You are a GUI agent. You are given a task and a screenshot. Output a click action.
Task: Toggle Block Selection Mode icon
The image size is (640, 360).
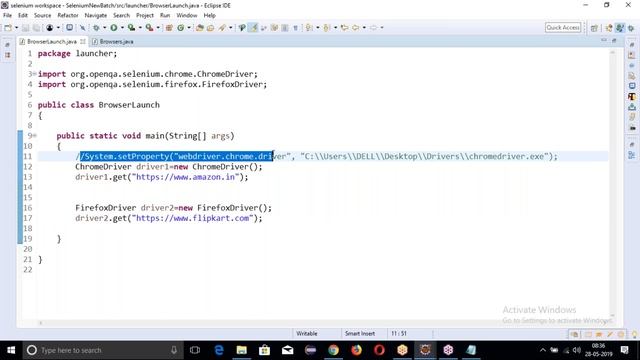click(284, 28)
